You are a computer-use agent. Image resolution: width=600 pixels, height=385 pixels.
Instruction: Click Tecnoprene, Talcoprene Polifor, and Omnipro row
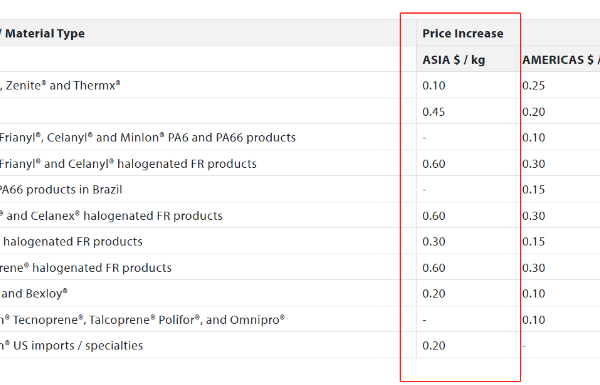(142, 320)
